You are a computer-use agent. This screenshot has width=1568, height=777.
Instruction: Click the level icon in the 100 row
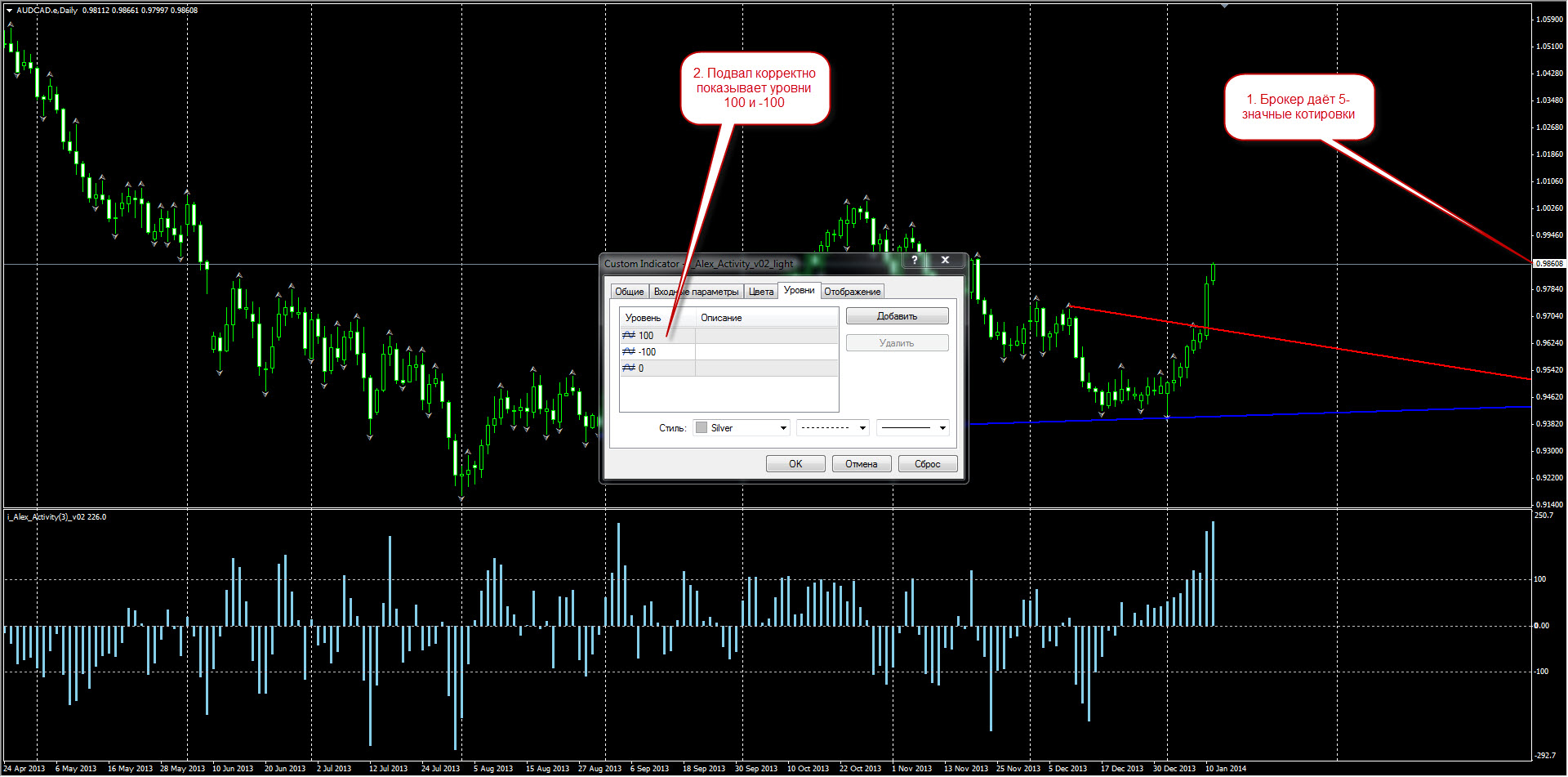[629, 336]
